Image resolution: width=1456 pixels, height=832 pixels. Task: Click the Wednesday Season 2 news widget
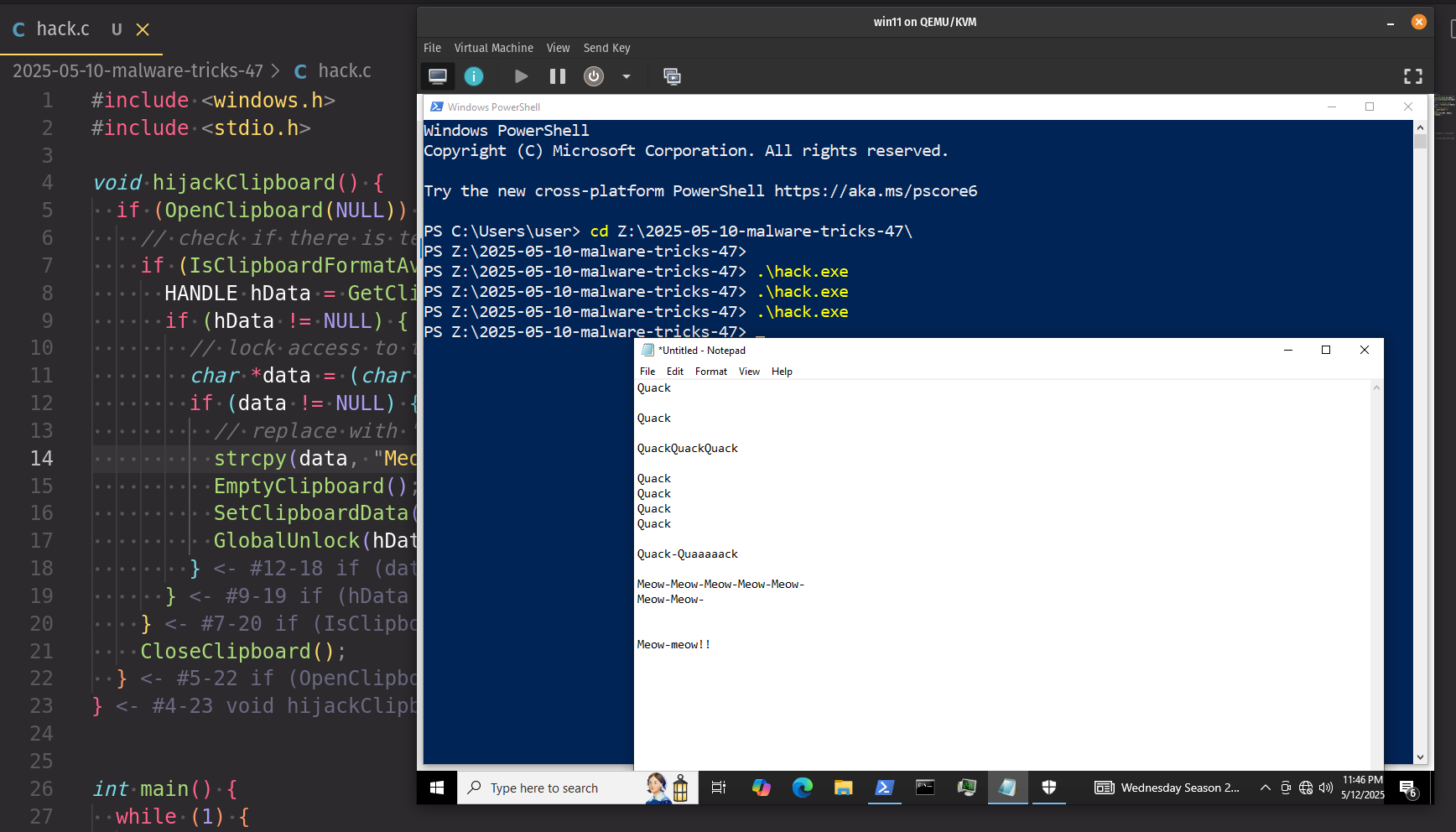[1167, 788]
